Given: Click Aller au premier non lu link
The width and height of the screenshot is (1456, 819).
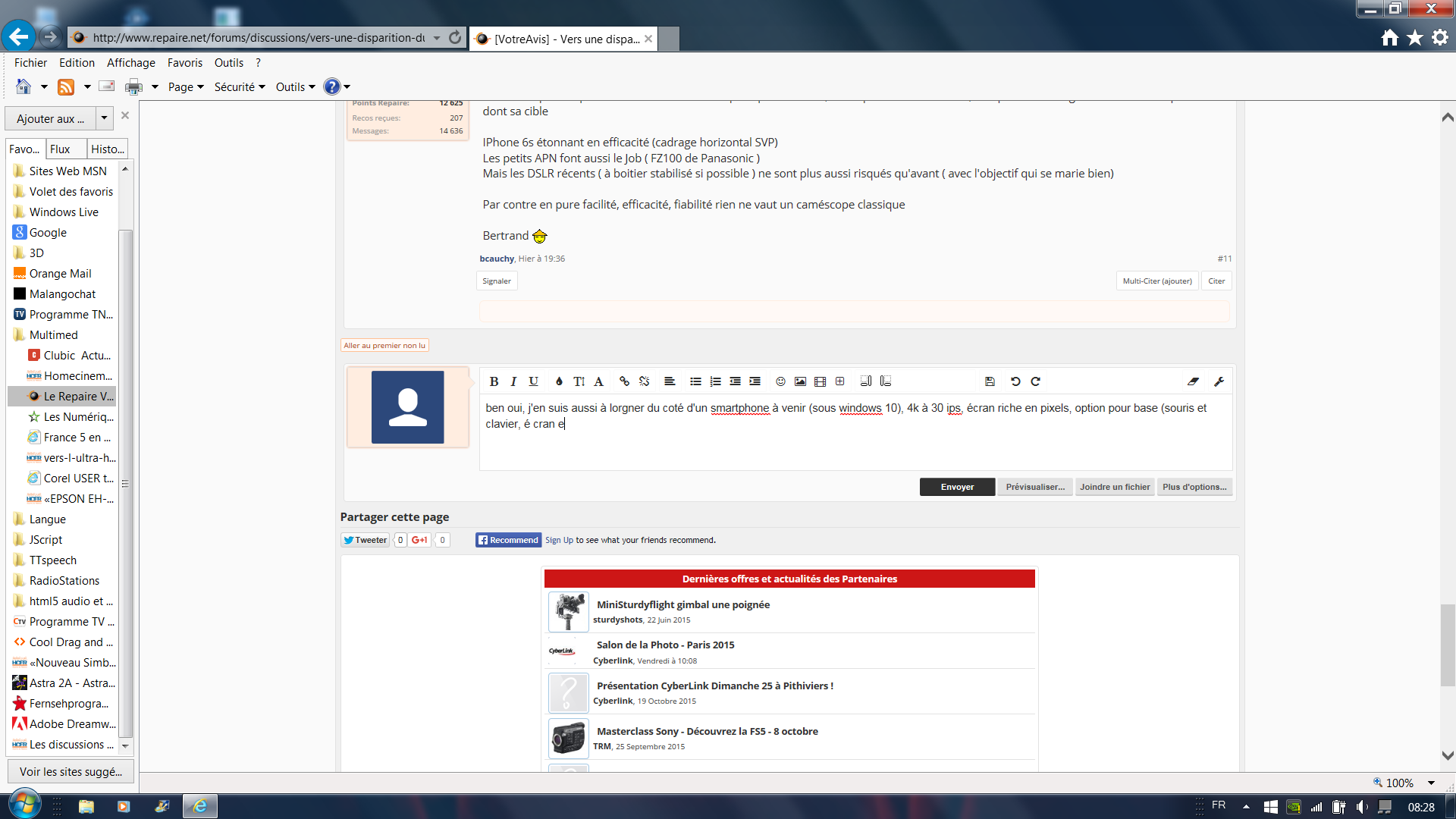Looking at the screenshot, I should [384, 346].
